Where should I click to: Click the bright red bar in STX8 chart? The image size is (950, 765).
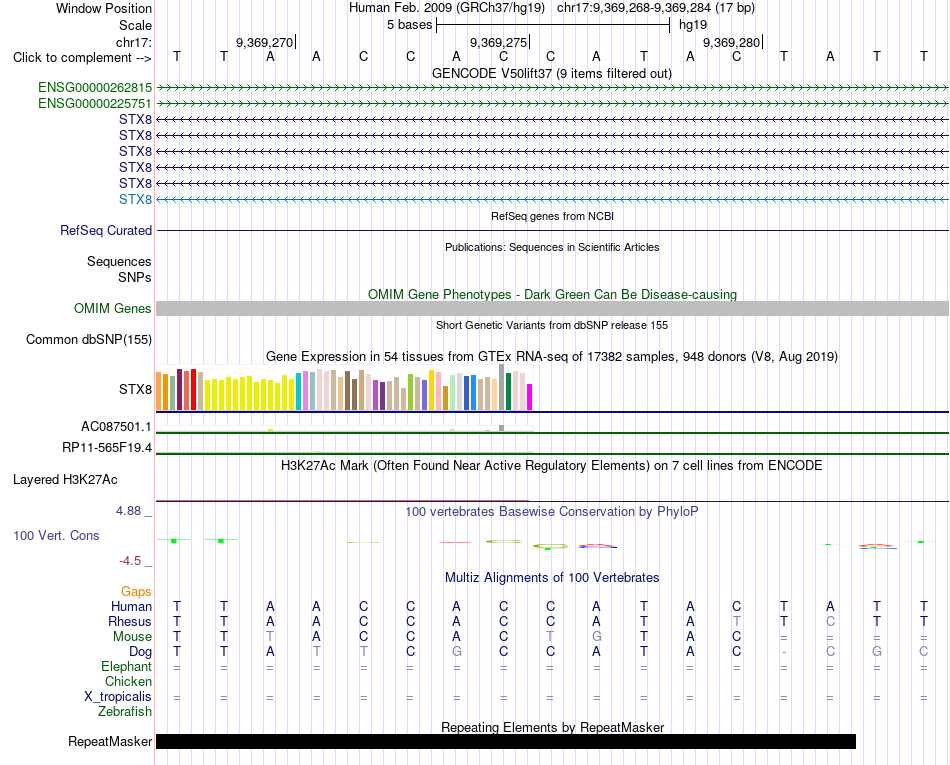[193, 389]
